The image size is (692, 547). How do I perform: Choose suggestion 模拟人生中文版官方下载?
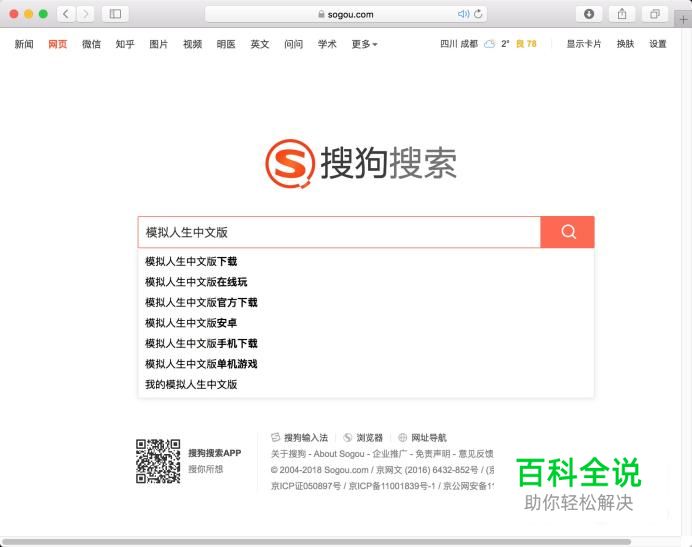click(366, 302)
